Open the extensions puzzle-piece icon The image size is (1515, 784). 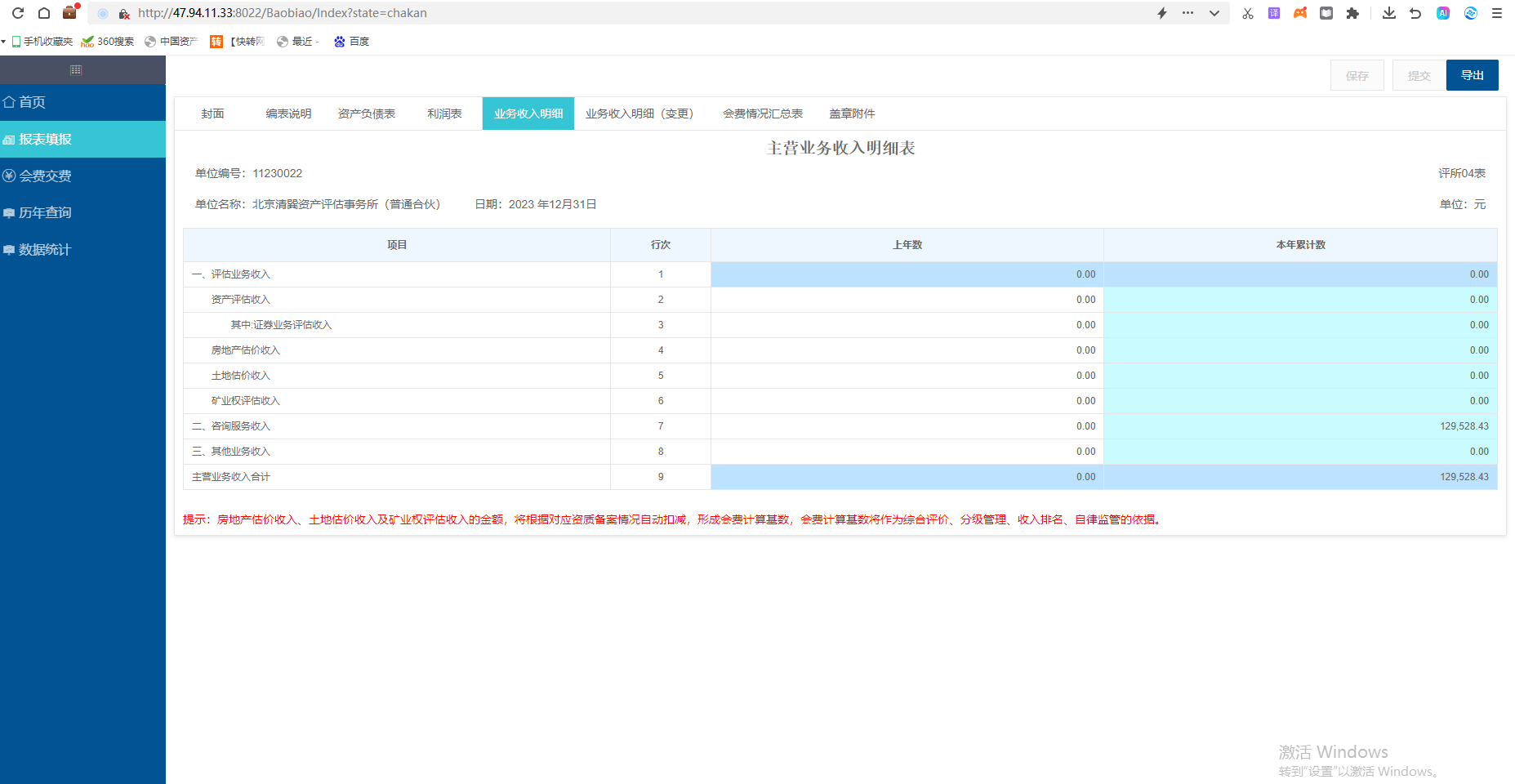point(1352,13)
